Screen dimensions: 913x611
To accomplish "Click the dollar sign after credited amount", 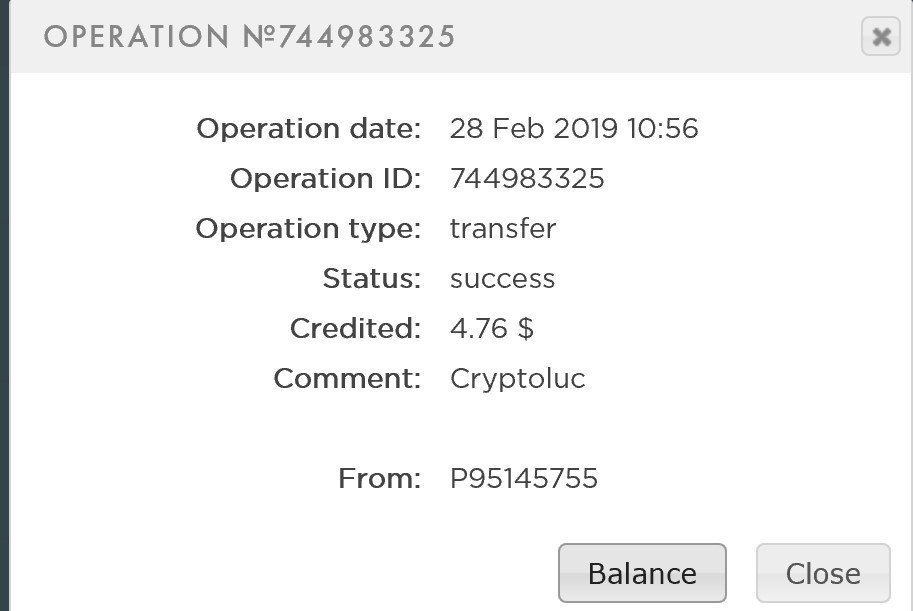I will 526,329.
